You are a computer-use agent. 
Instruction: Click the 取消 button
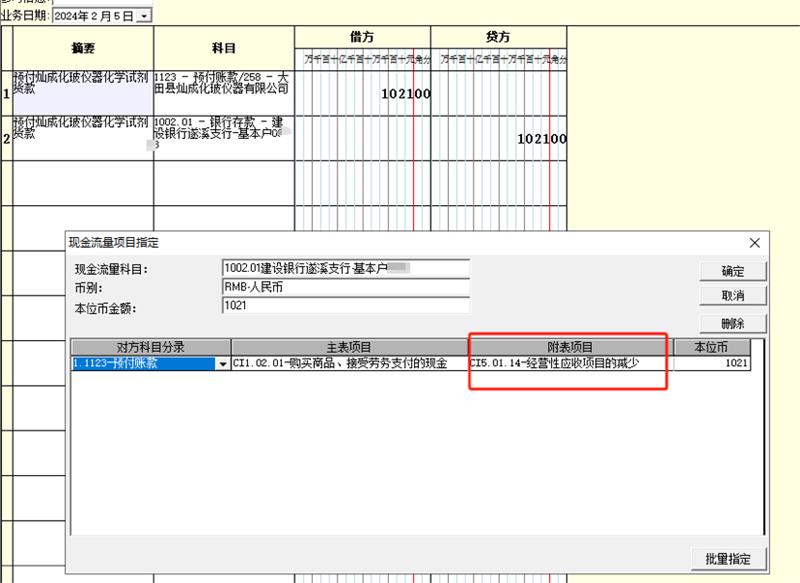tap(731, 296)
